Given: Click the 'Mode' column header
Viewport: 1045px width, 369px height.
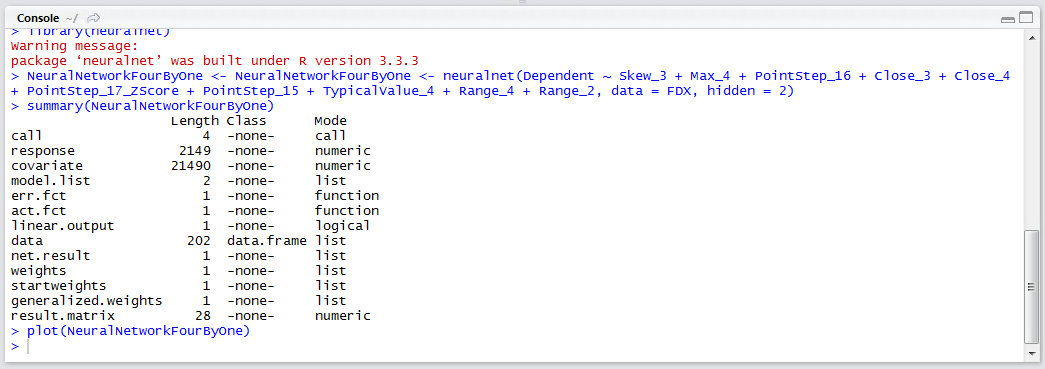Looking at the screenshot, I should pyautogui.click(x=331, y=121).
